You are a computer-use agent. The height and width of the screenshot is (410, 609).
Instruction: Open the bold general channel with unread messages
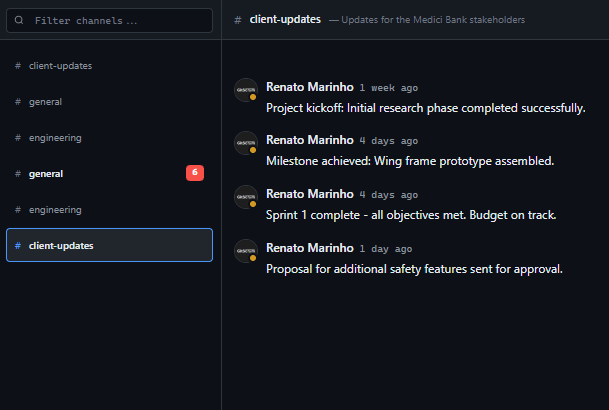[x=46, y=174]
